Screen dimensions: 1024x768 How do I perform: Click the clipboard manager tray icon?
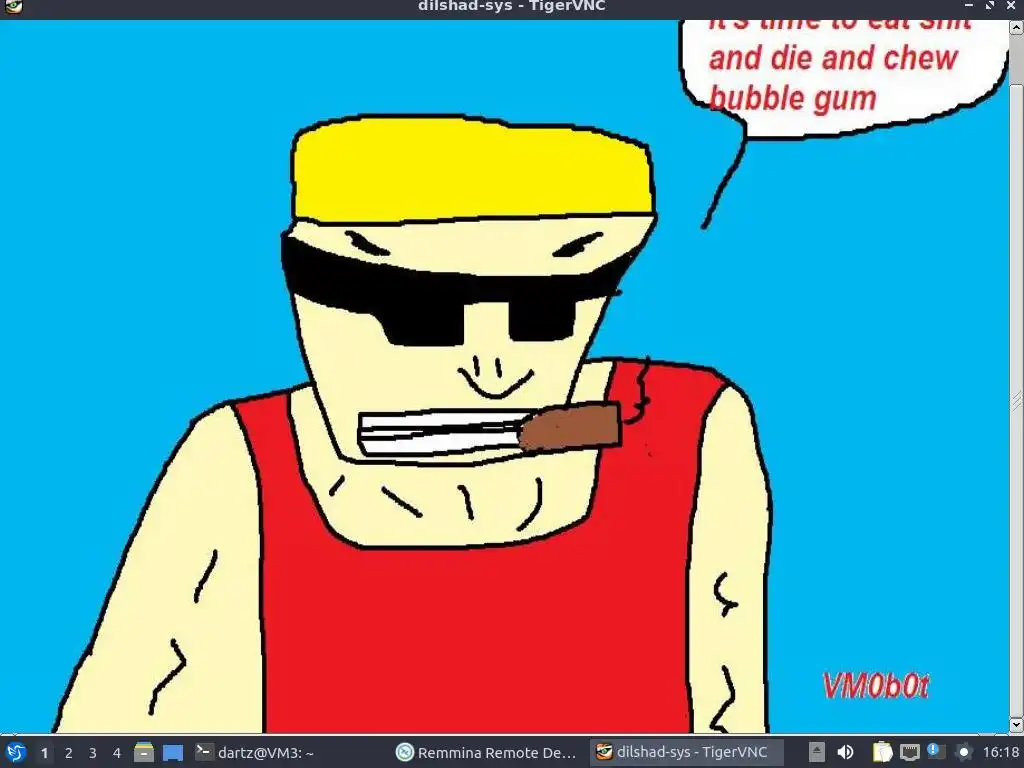tap(882, 752)
